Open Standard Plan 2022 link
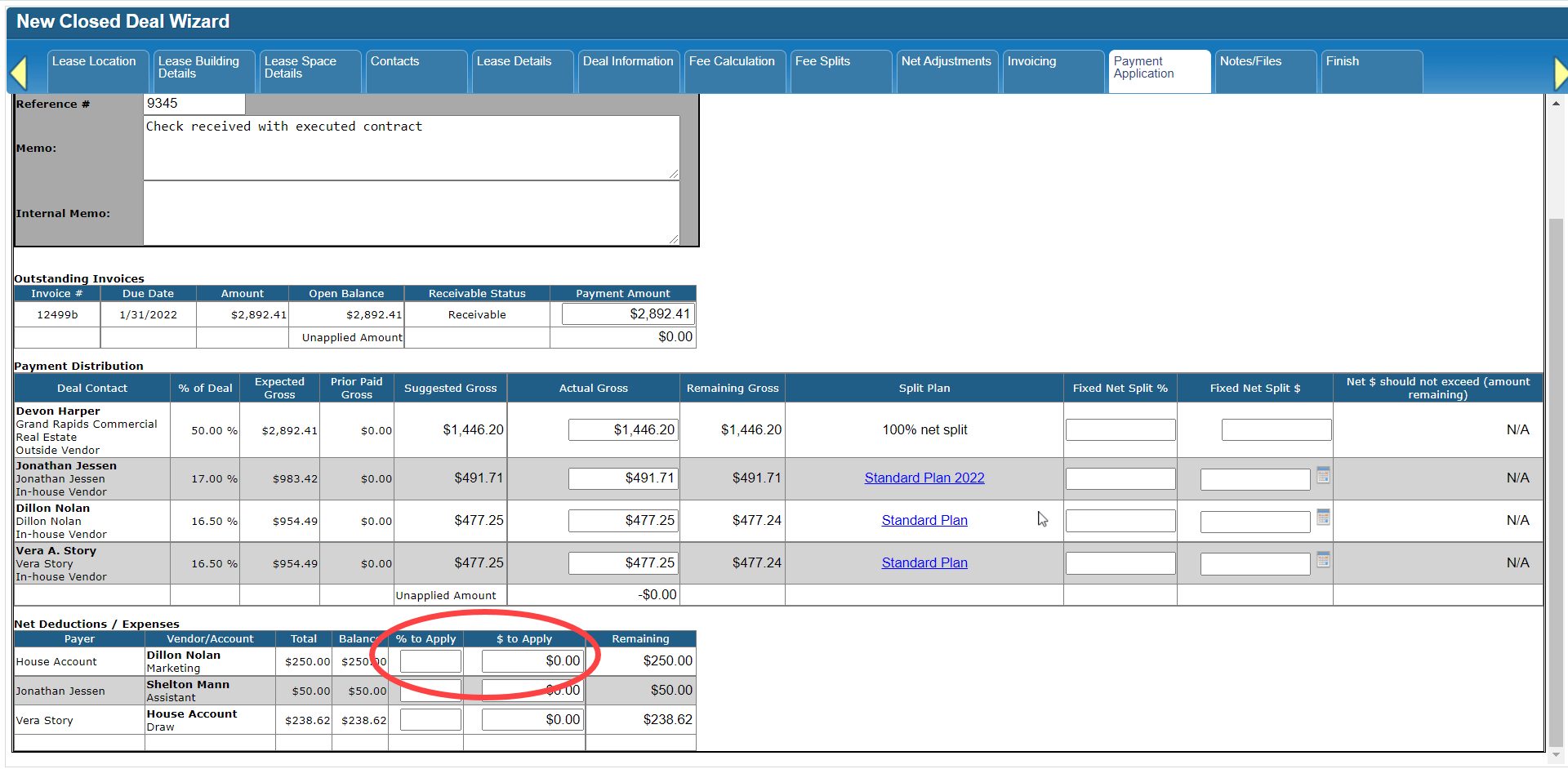Screen dimensions: 1568x769 point(924,478)
